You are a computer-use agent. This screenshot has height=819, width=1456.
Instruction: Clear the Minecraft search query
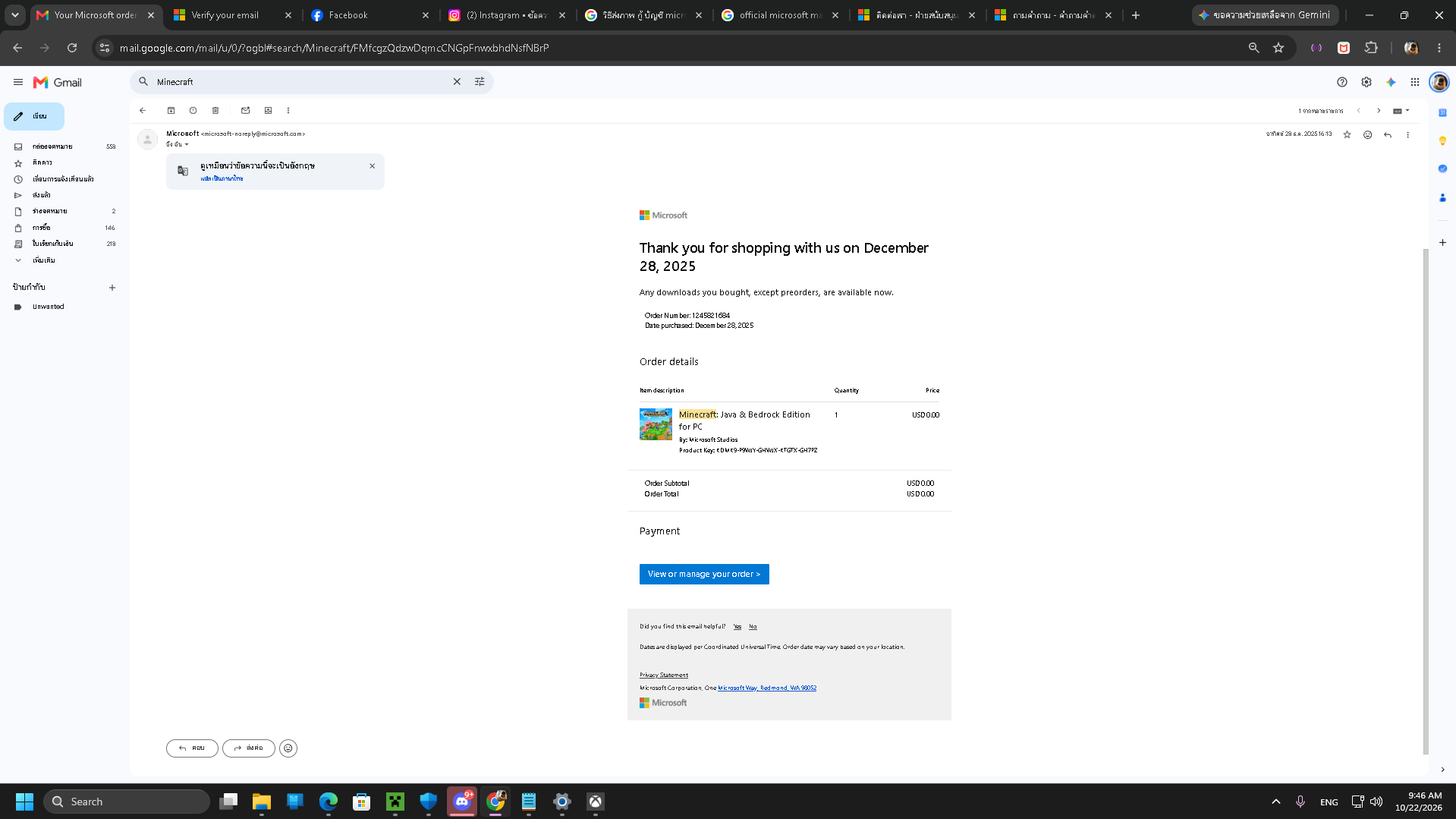click(457, 82)
